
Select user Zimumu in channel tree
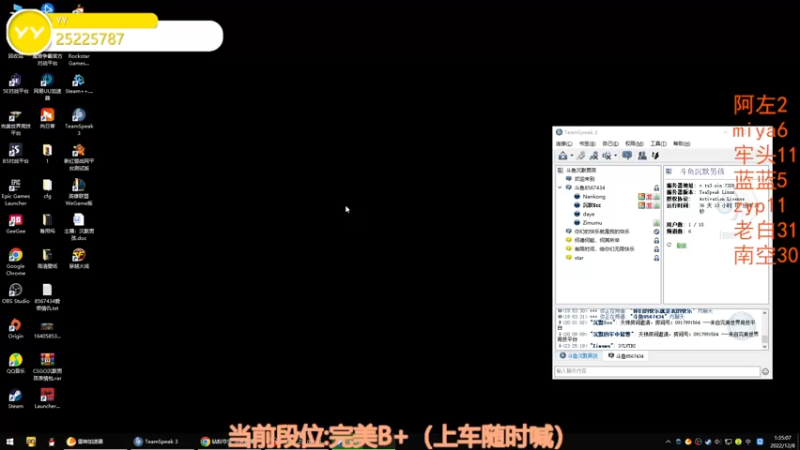click(x=592, y=223)
